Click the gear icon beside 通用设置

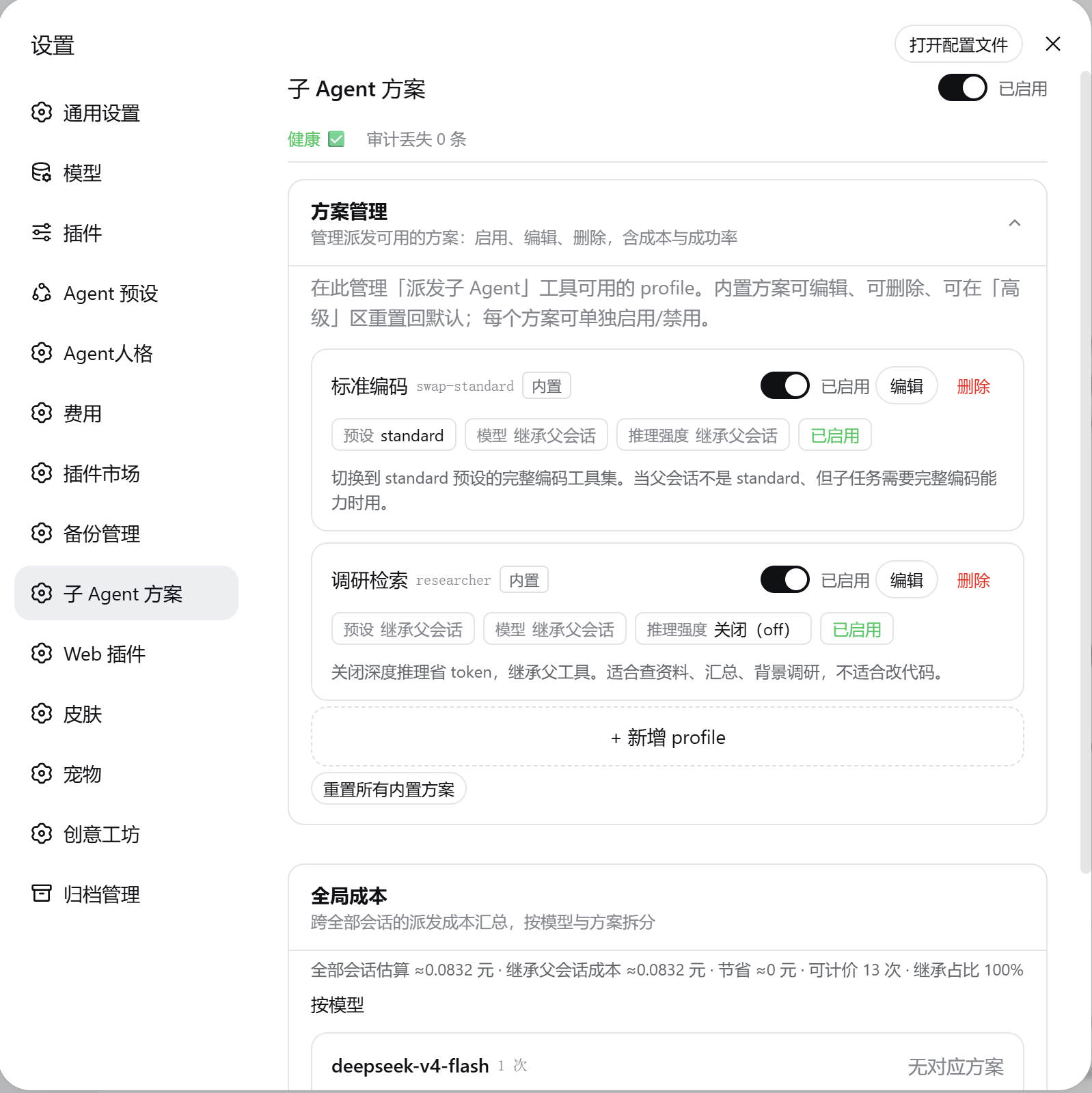(x=42, y=113)
